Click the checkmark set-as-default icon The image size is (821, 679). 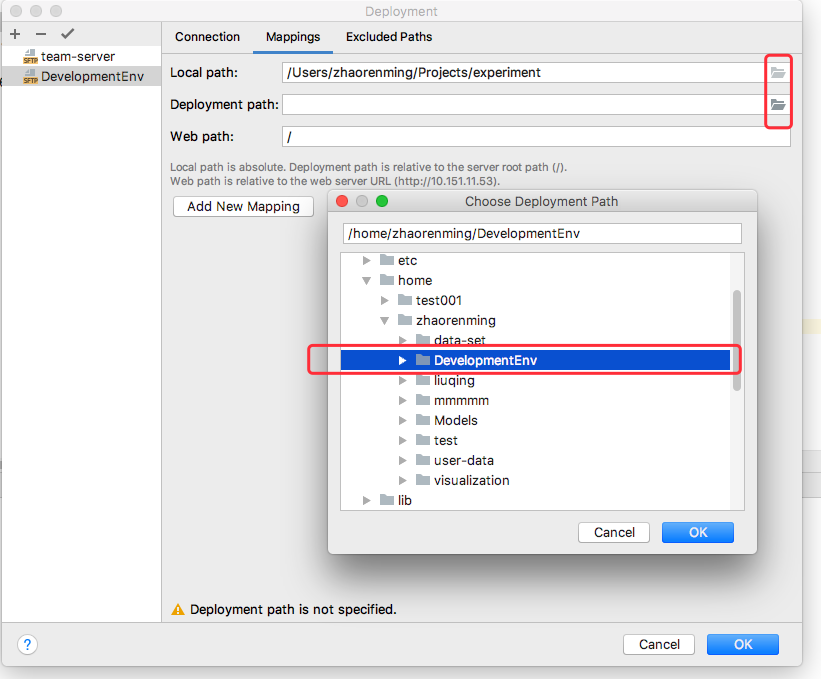[x=67, y=34]
